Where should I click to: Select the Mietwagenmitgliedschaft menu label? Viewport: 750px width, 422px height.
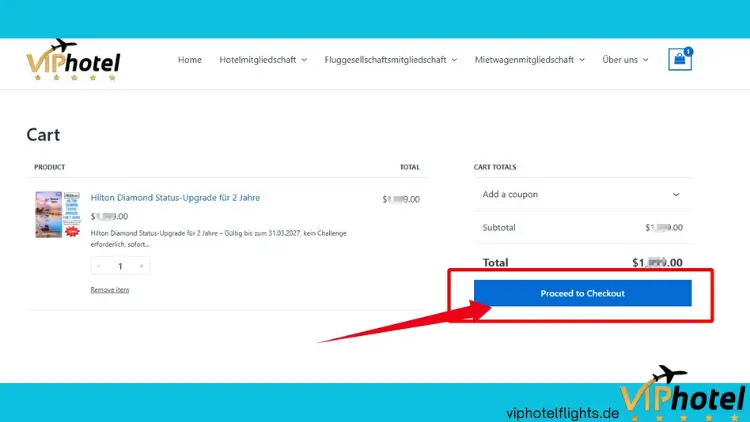point(525,60)
